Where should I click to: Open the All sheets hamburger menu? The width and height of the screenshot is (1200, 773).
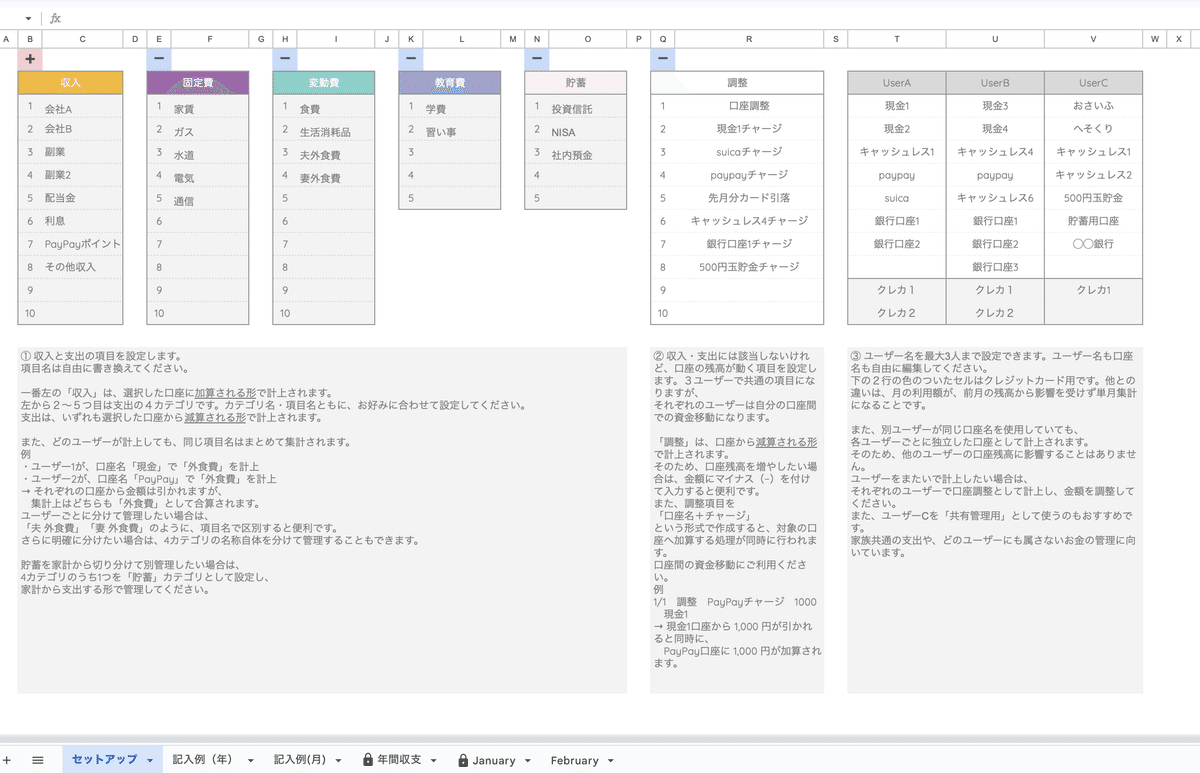(37, 760)
